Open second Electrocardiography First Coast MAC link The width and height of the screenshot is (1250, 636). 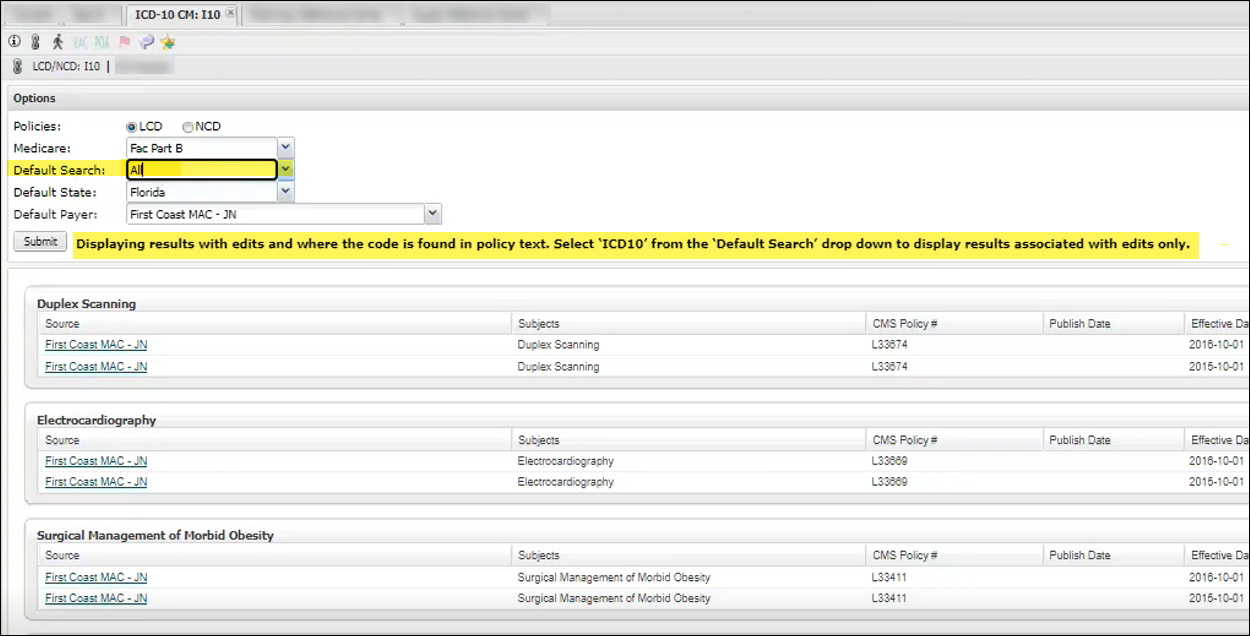click(96, 482)
